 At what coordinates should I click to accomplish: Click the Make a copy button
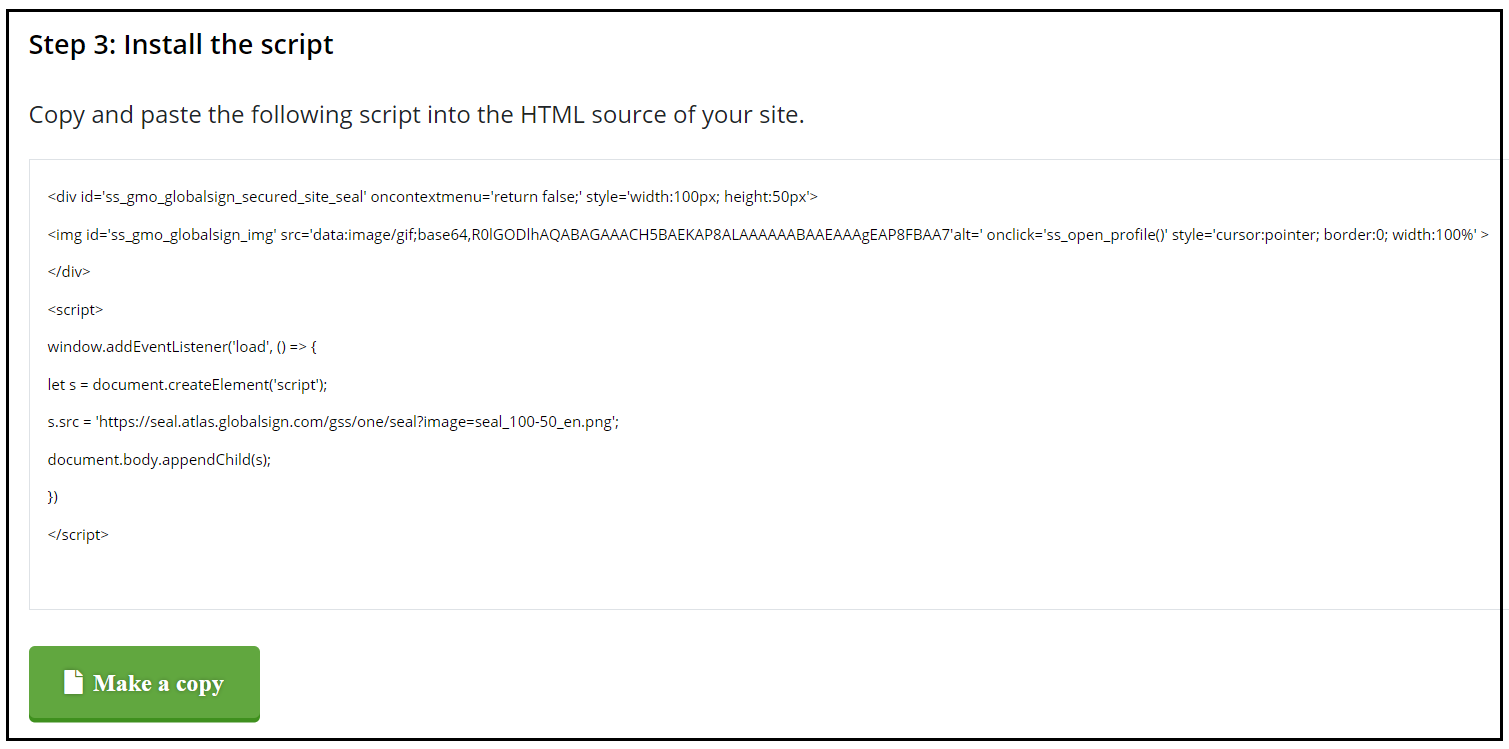pyautogui.click(x=144, y=683)
